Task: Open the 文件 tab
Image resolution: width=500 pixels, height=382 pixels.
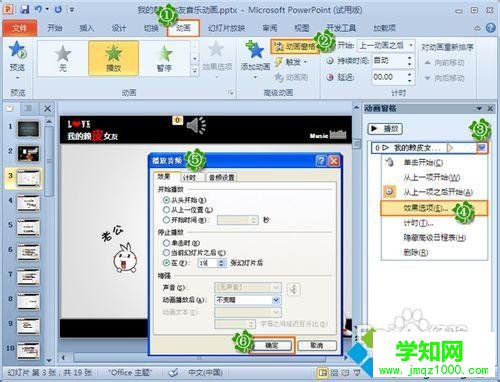Action: click(x=20, y=28)
